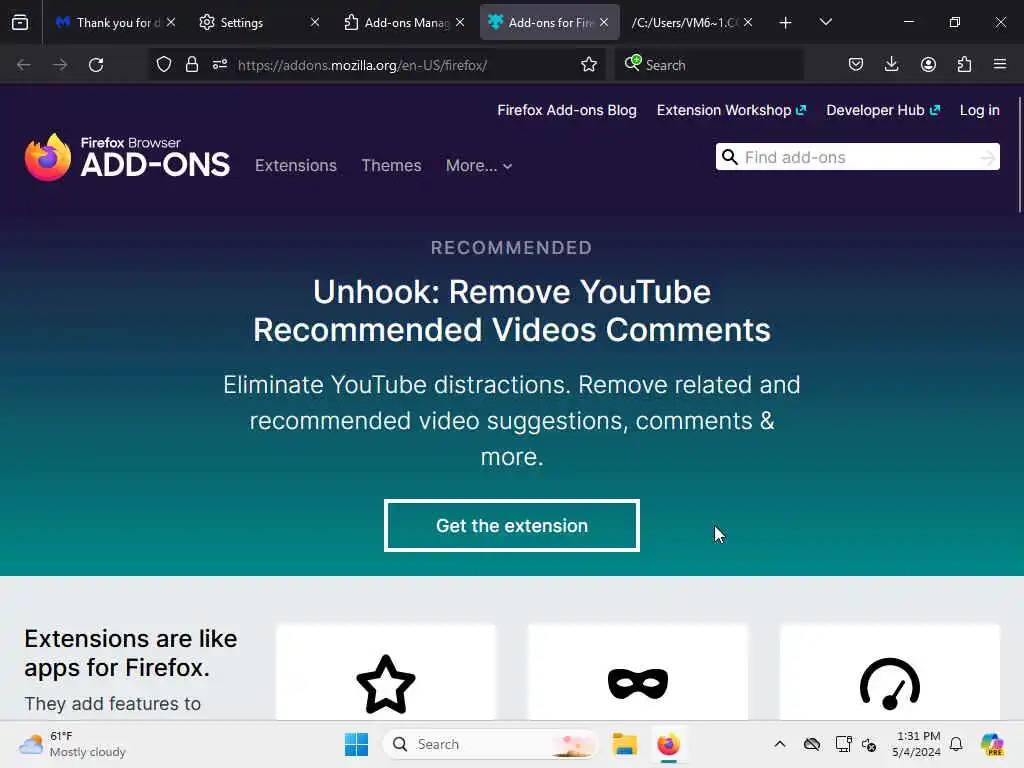
Task: Open weather widget showing 61°F
Action: coord(72,744)
